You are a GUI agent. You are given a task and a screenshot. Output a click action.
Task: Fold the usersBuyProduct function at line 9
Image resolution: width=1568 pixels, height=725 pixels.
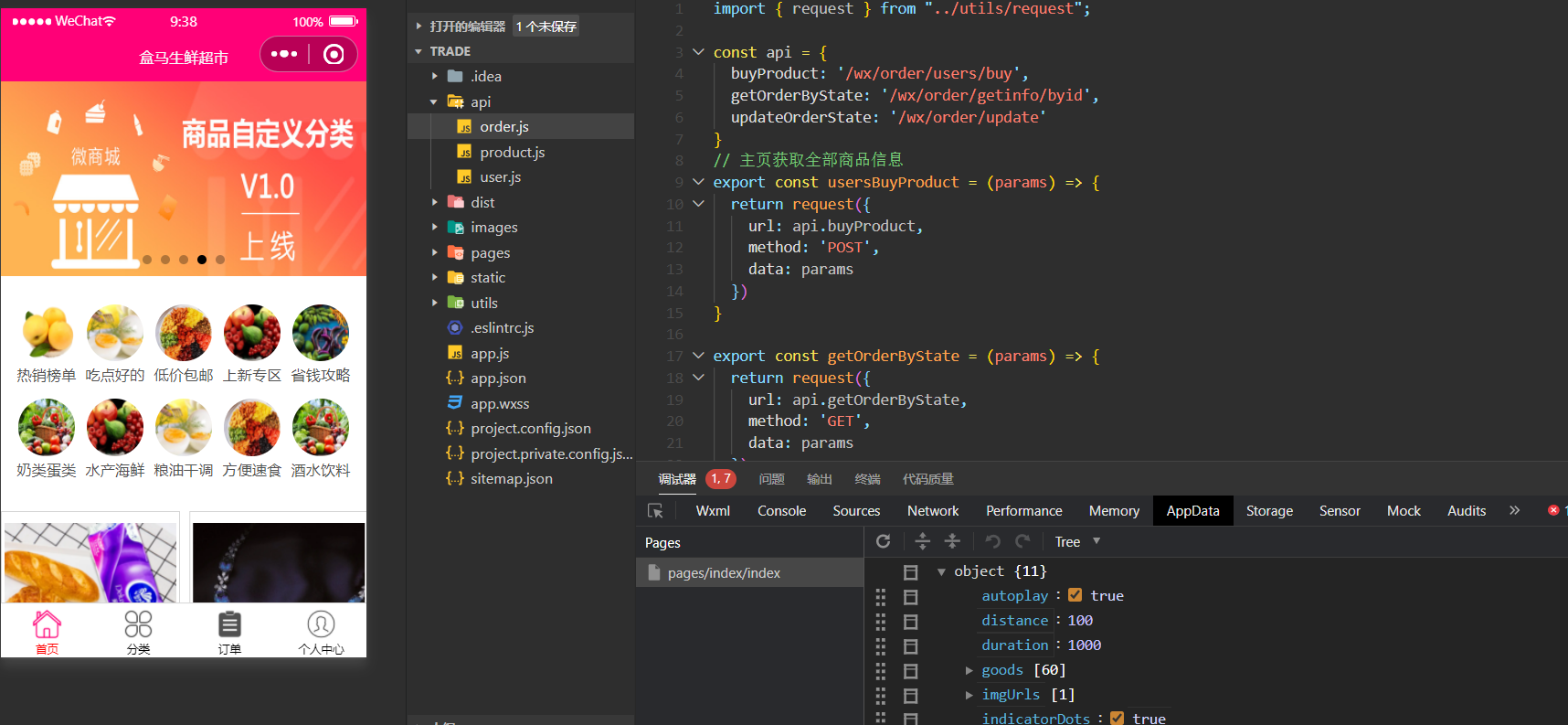[x=698, y=182]
